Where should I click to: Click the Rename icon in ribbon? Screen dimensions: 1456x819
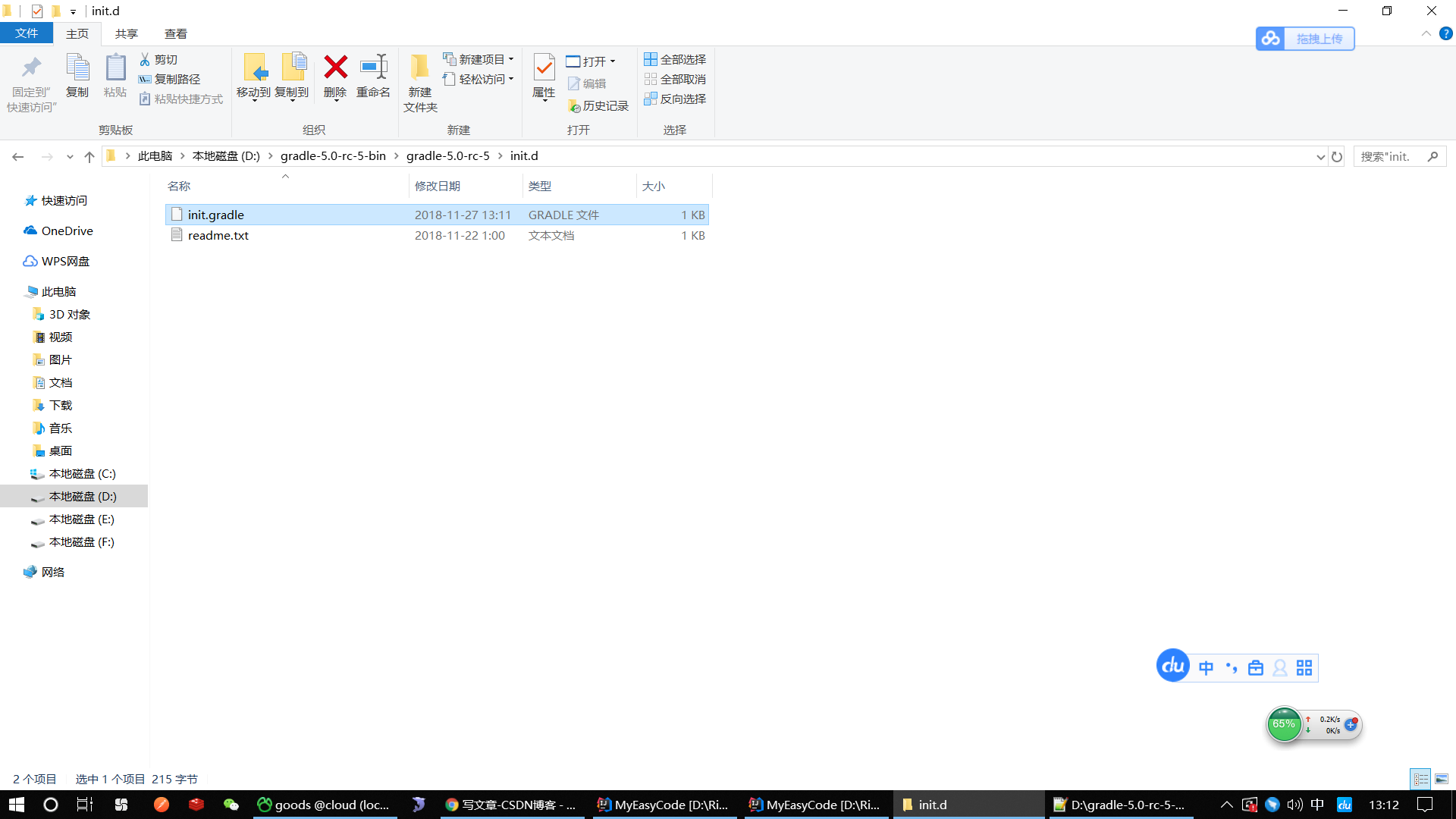pyautogui.click(x=373, y=68)
